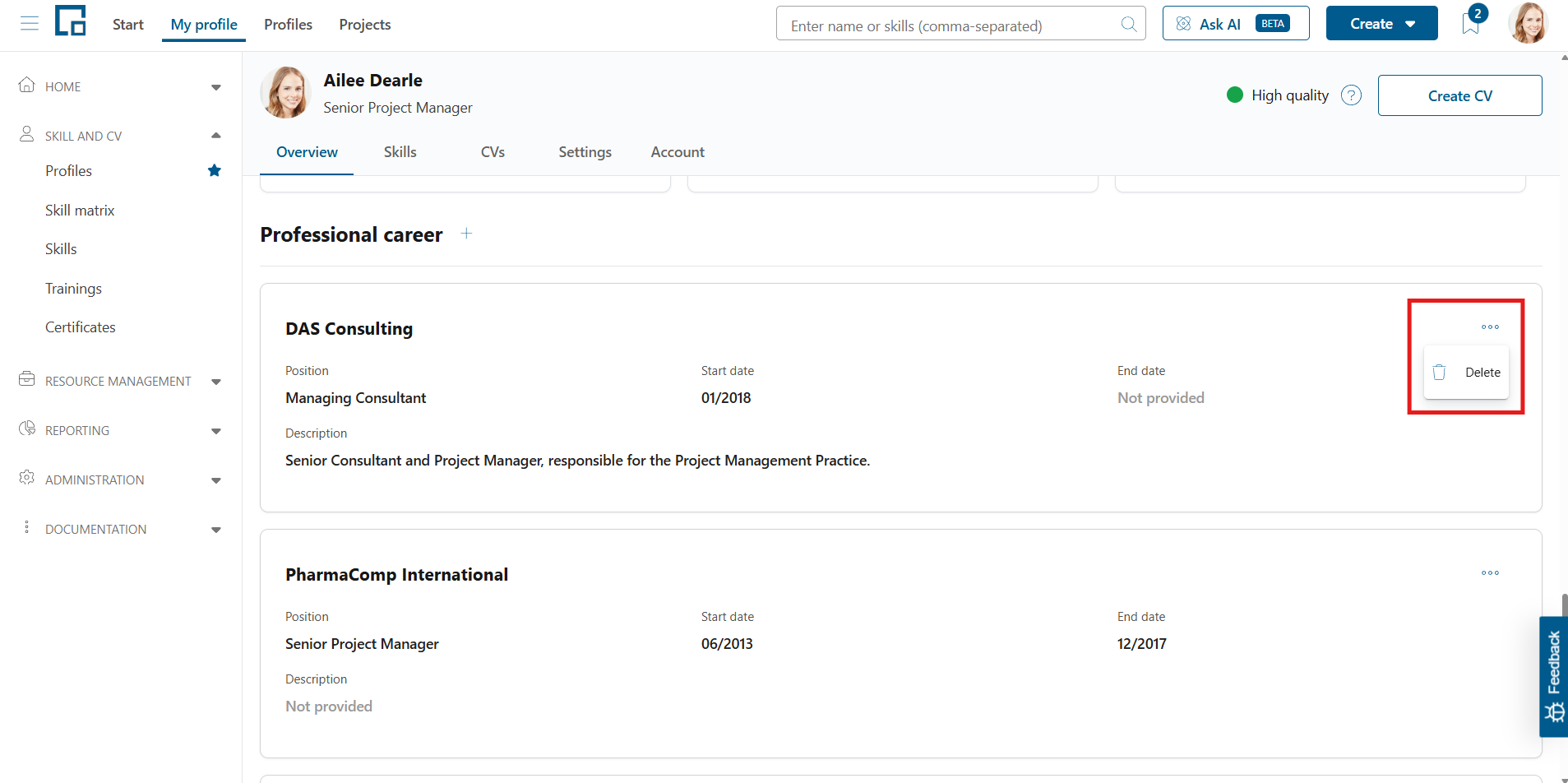Open the Account profile tab
This screenshot has width=1568, height=783.
[x=678, y=152]
